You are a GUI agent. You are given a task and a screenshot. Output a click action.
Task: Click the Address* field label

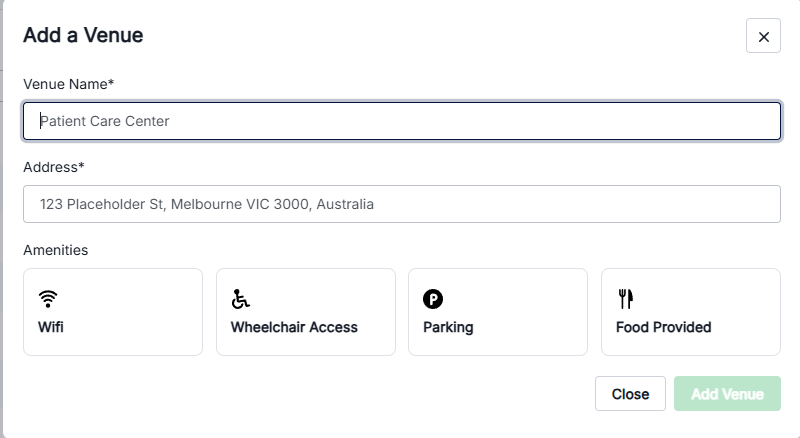coord(54,167)
